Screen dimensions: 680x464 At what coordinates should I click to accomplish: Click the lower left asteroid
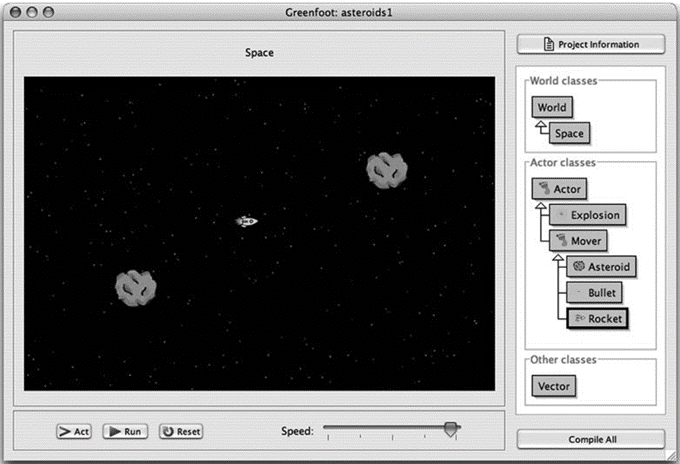134,288
